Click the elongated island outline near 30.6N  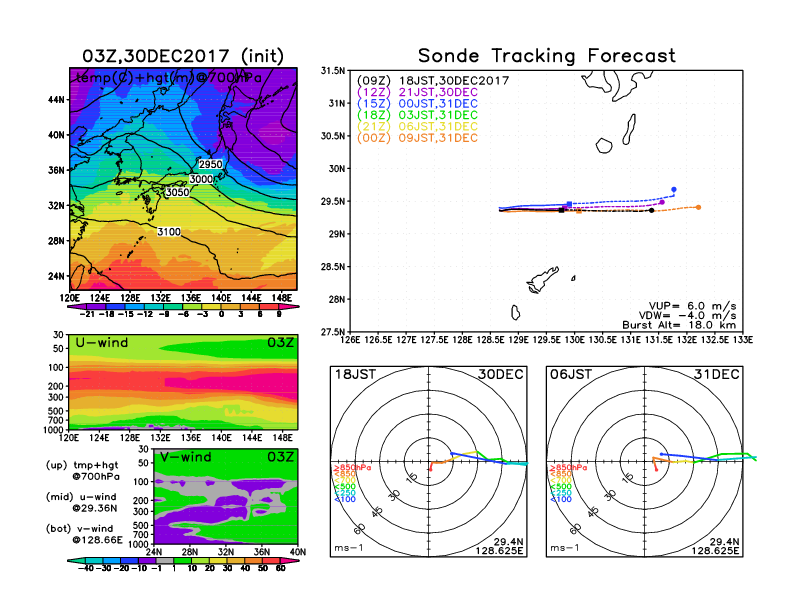point(629,129)
